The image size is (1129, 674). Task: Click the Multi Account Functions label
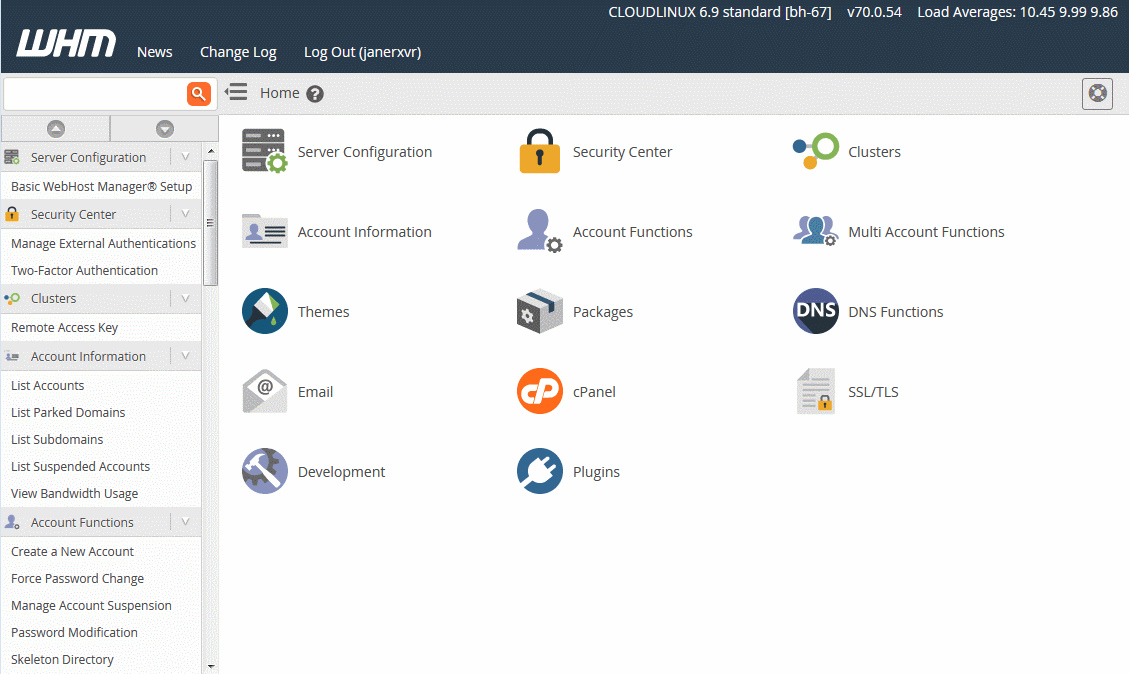926,232
